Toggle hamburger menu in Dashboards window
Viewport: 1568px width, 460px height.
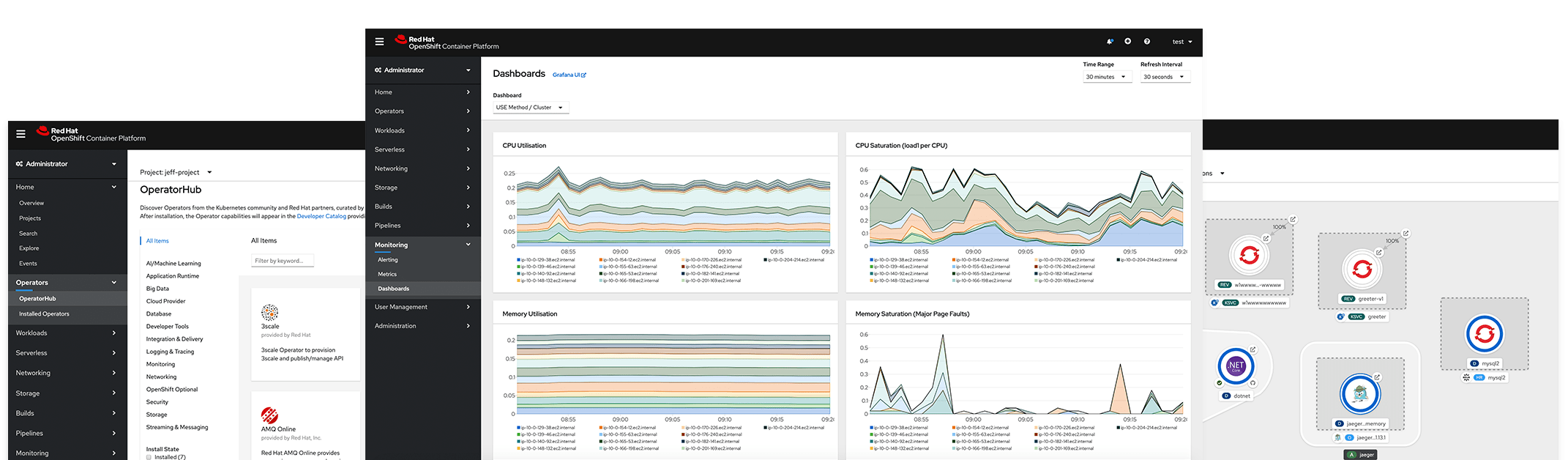pyautogui.click(x=379, y=42)
